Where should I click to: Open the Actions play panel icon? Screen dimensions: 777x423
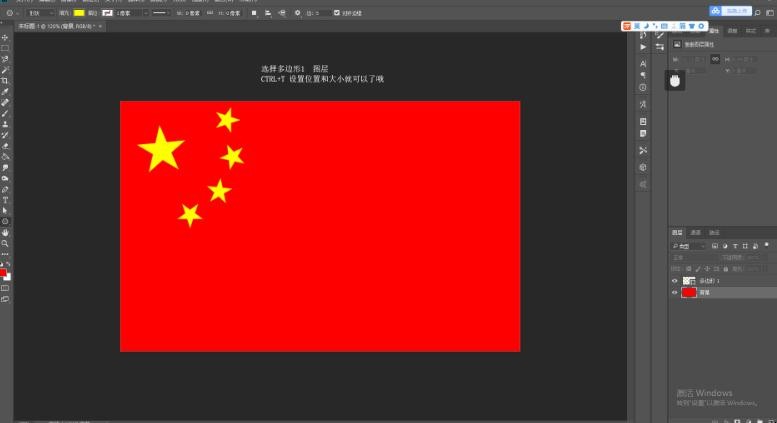[643, 47]
